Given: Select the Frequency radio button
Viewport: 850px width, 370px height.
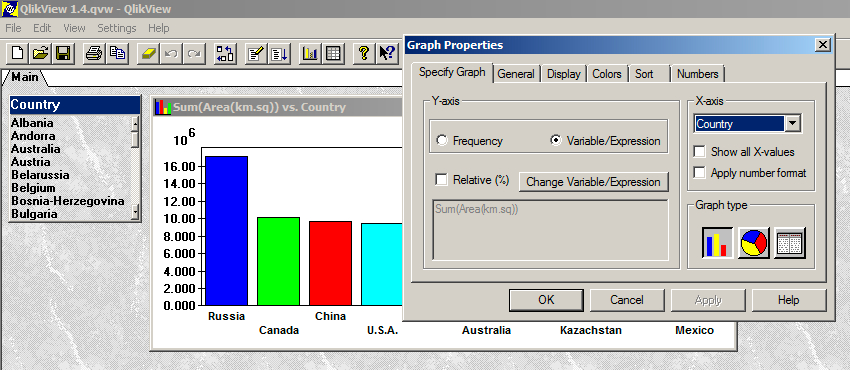Looking at the screenshot, I should pos(442,141).
